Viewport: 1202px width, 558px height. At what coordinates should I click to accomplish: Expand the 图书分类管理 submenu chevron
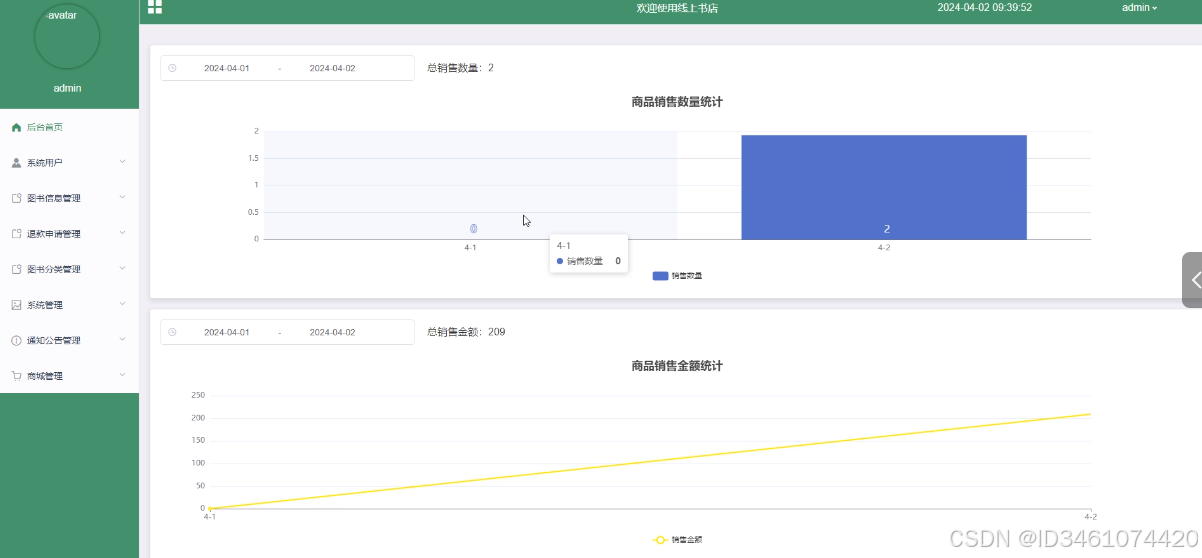122,268
